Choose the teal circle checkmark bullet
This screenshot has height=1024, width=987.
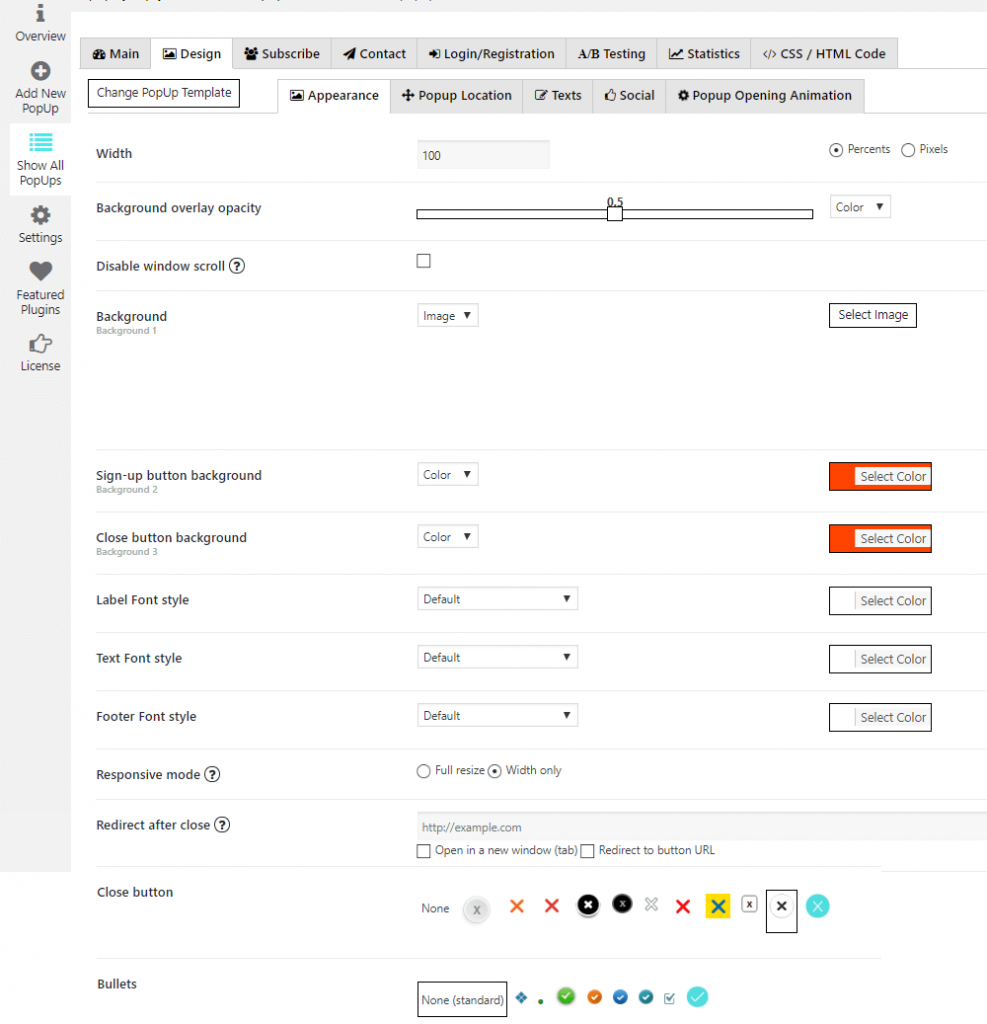[x=697, y=997]
